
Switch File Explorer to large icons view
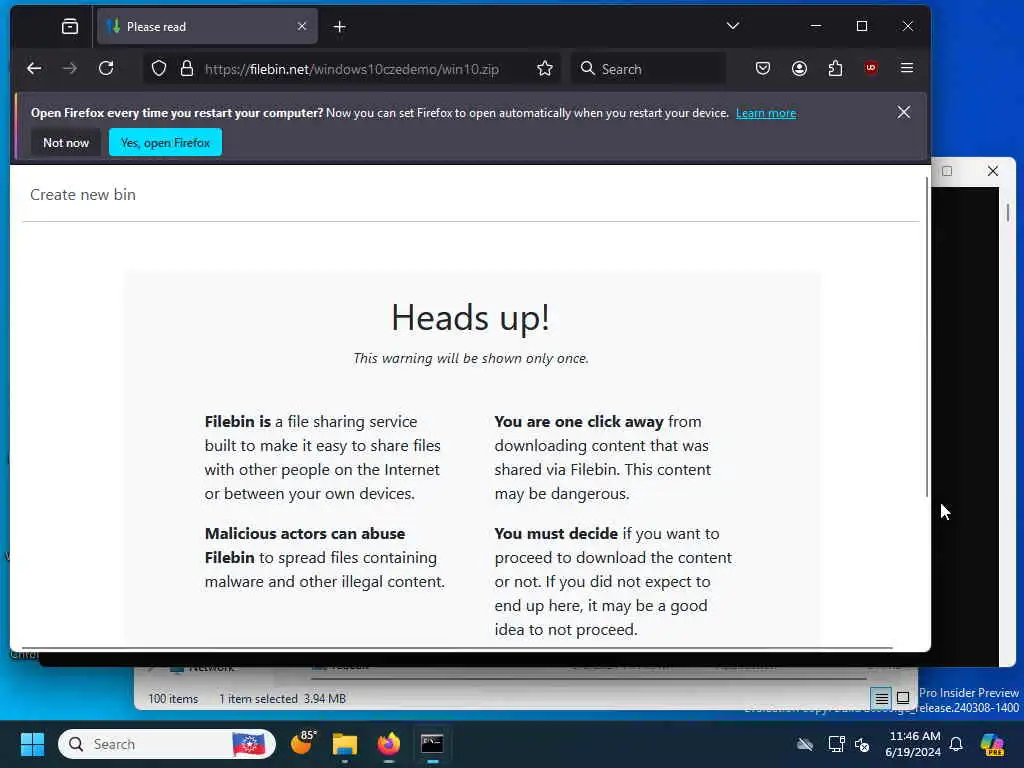pos(903,698)
